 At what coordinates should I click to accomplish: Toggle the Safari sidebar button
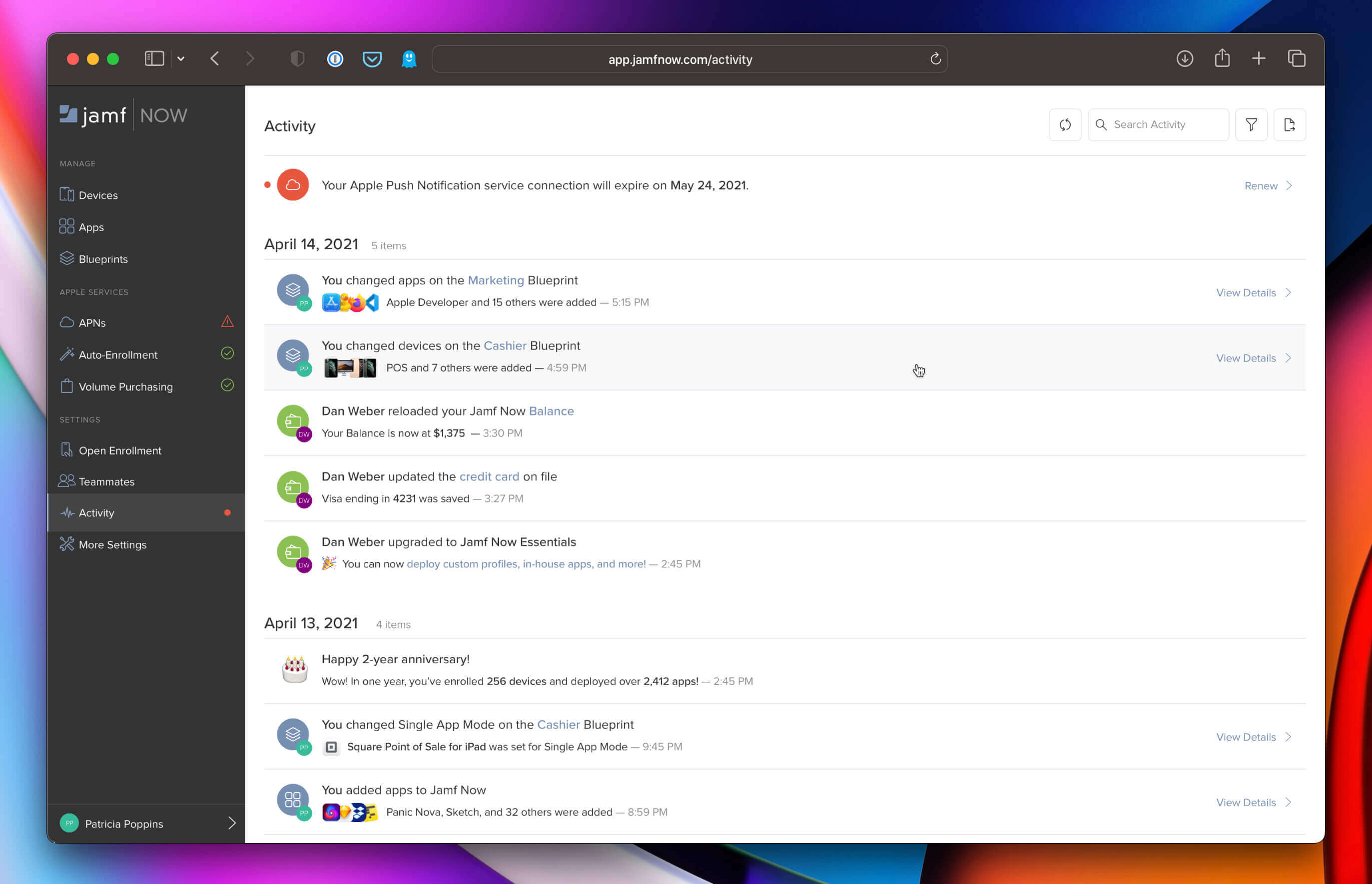tap(154, 58)
